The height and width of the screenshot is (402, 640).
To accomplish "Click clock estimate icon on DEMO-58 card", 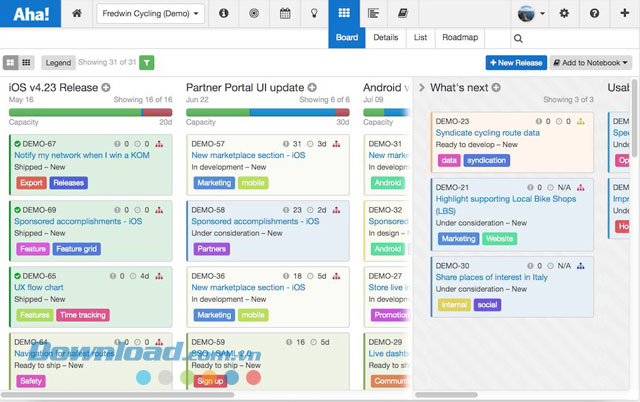I will pos(310,210).
